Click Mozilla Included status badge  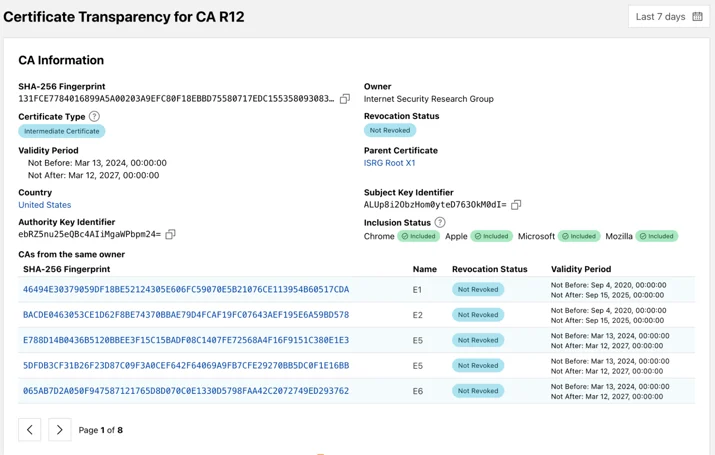[x=657, y=236]
